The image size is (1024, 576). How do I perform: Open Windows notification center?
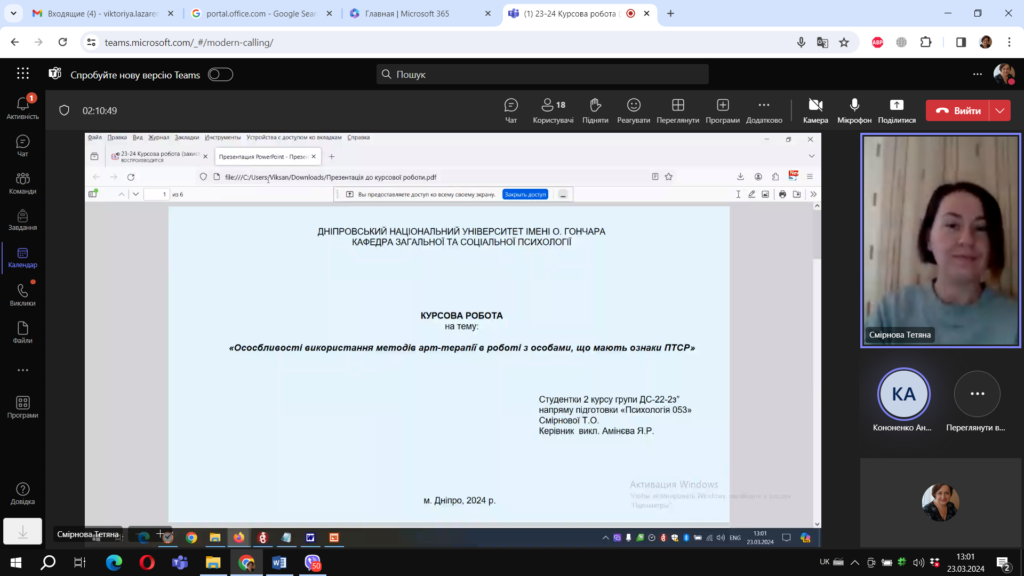coord(1003,562)
